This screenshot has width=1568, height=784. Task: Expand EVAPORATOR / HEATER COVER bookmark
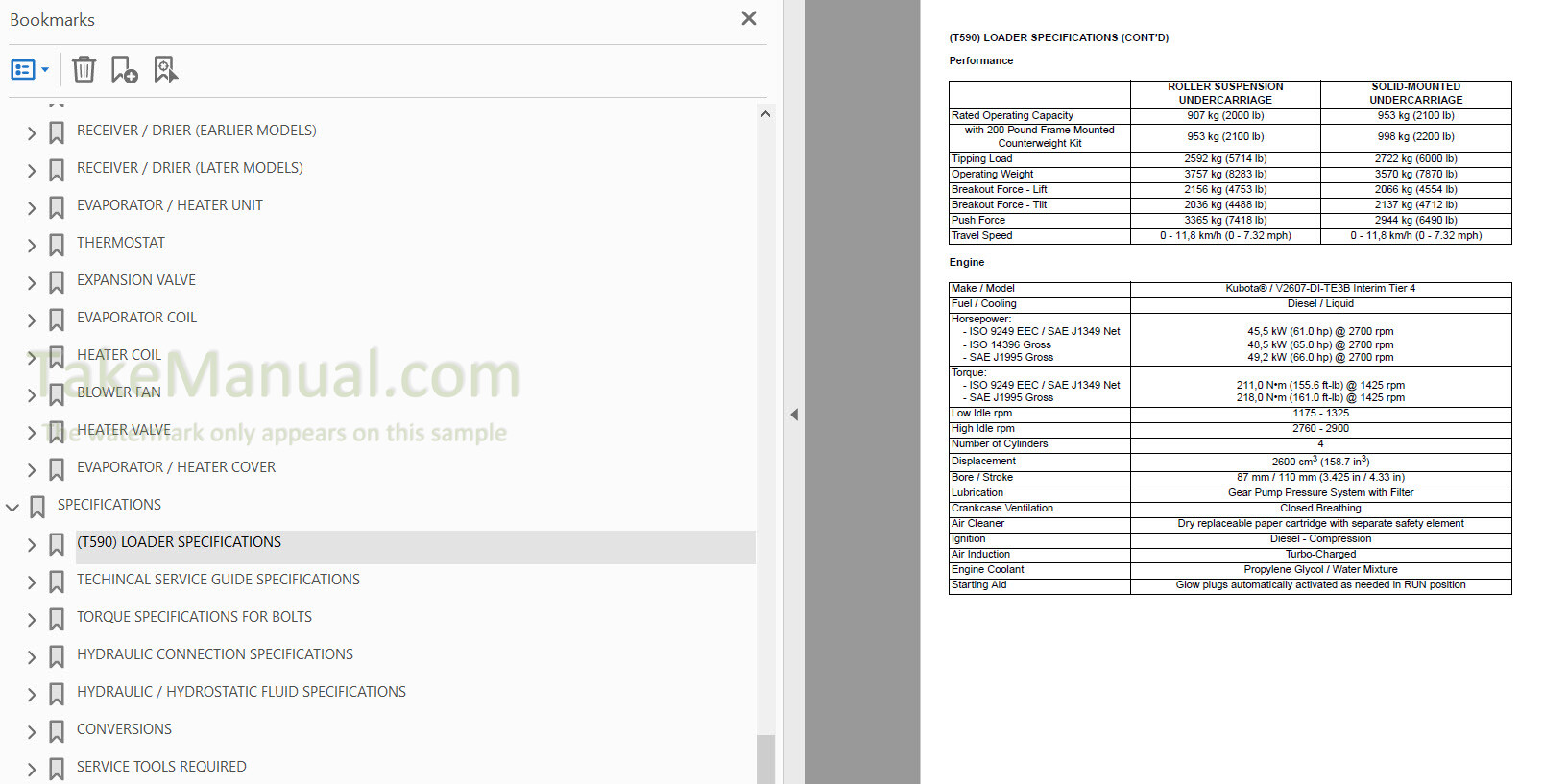[32, 470]
